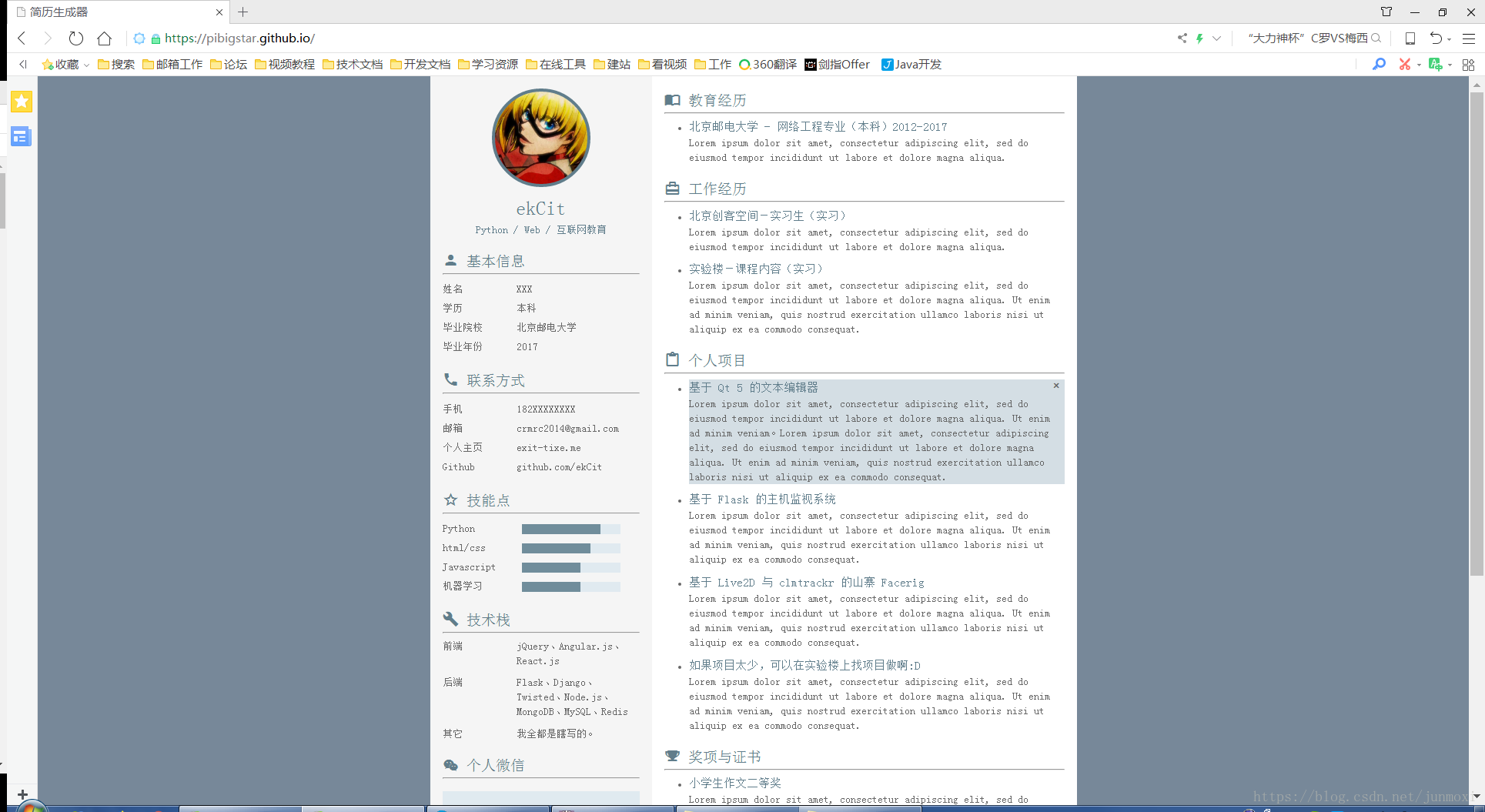The image size is (1485, 812).
Task: Click the browser back arrow
Action: pyautogui.click(x=22, y=38)
